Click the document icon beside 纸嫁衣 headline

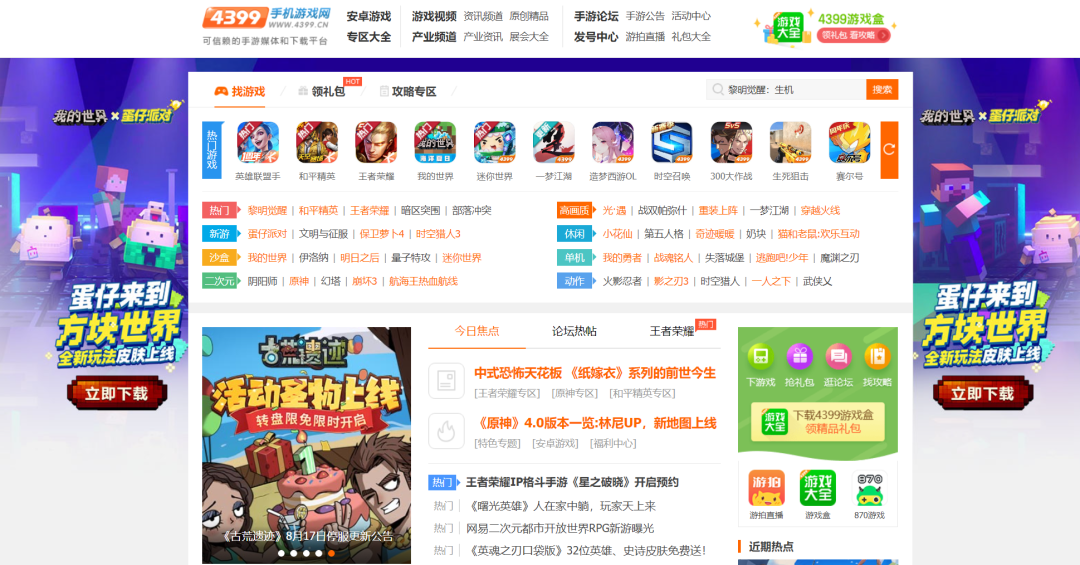coord(446,380)
